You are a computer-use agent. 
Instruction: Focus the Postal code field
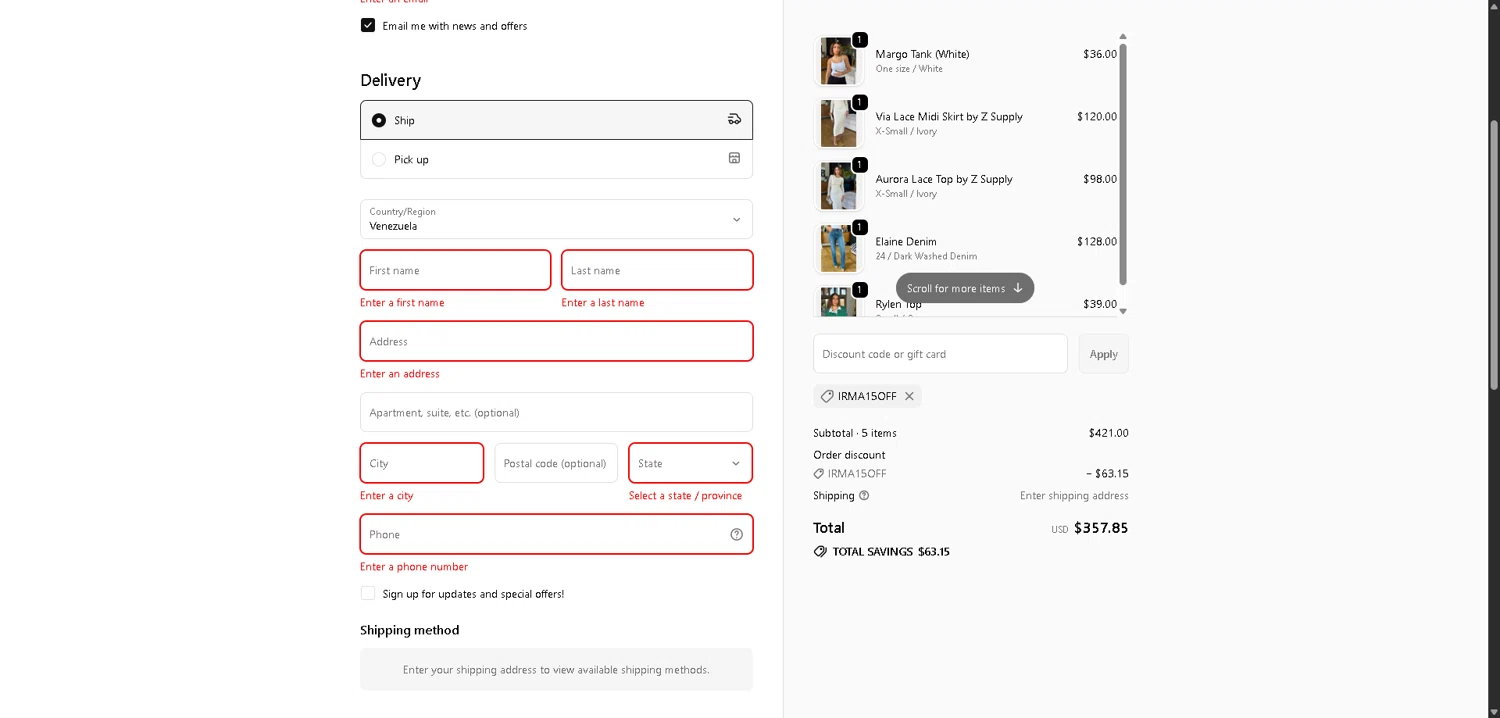tap(556, 463)
